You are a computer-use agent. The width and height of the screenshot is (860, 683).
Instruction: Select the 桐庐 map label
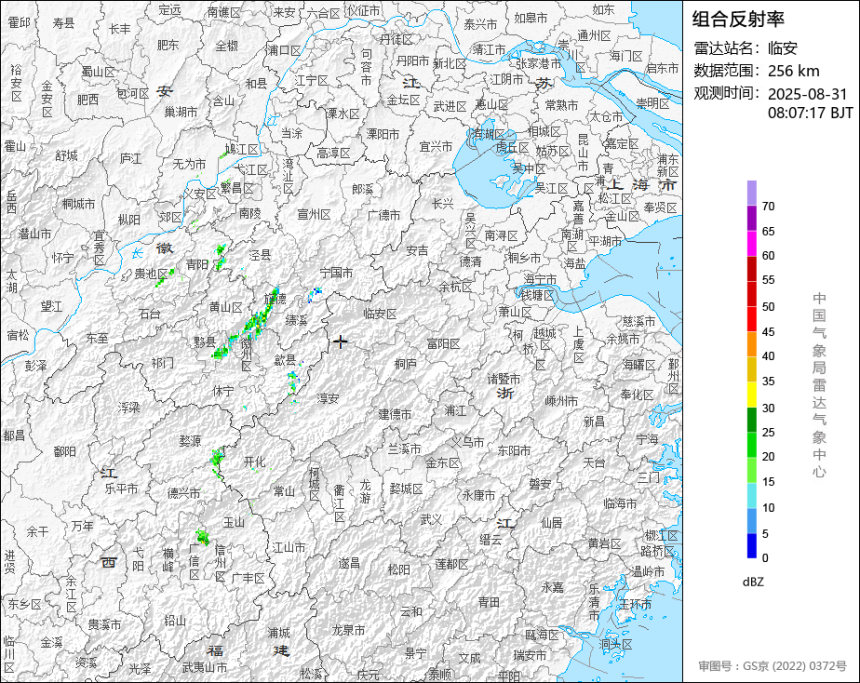[406, 363]
